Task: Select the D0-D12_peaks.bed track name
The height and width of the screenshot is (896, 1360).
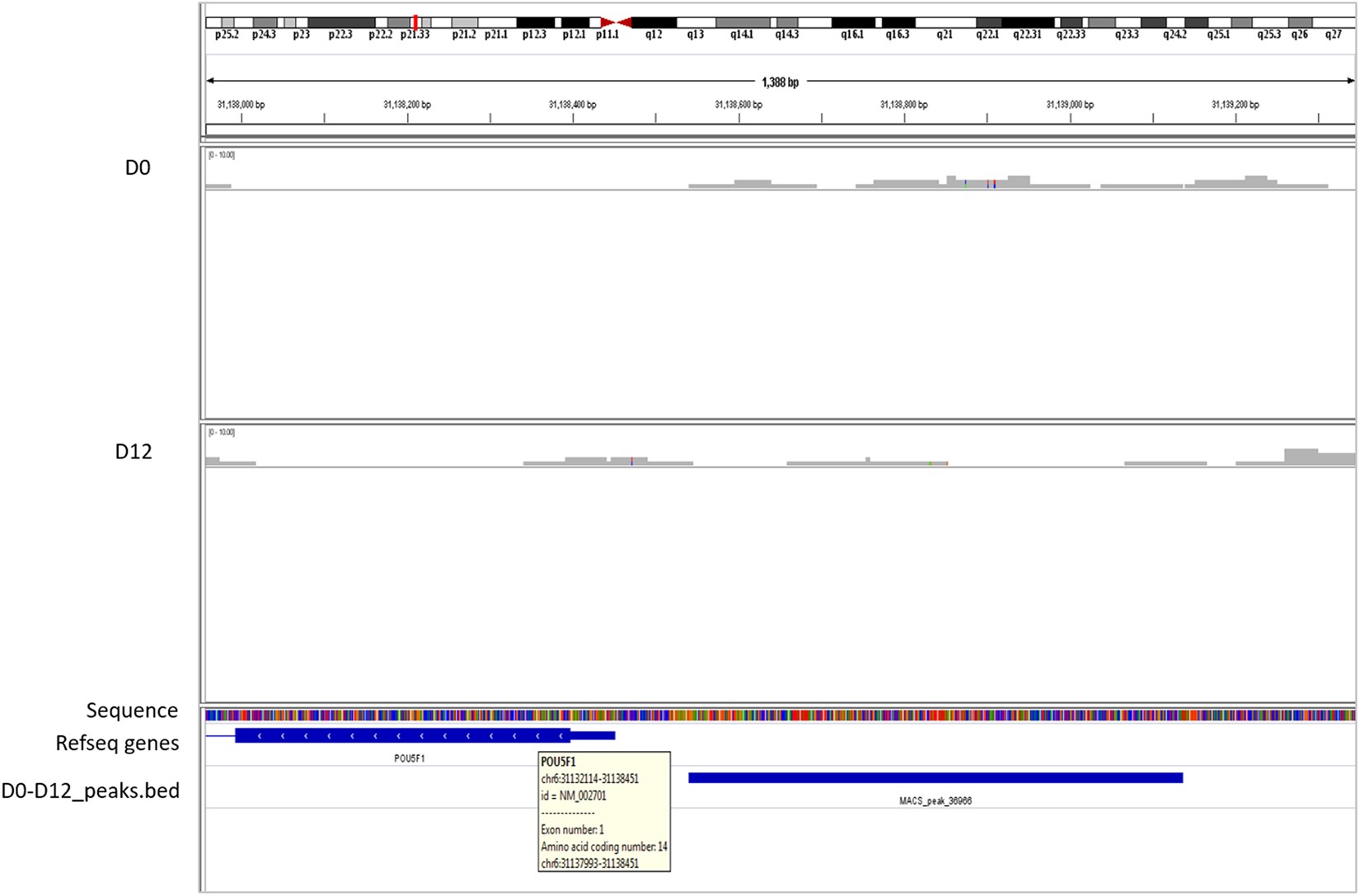Action: (x=91, y=791)
